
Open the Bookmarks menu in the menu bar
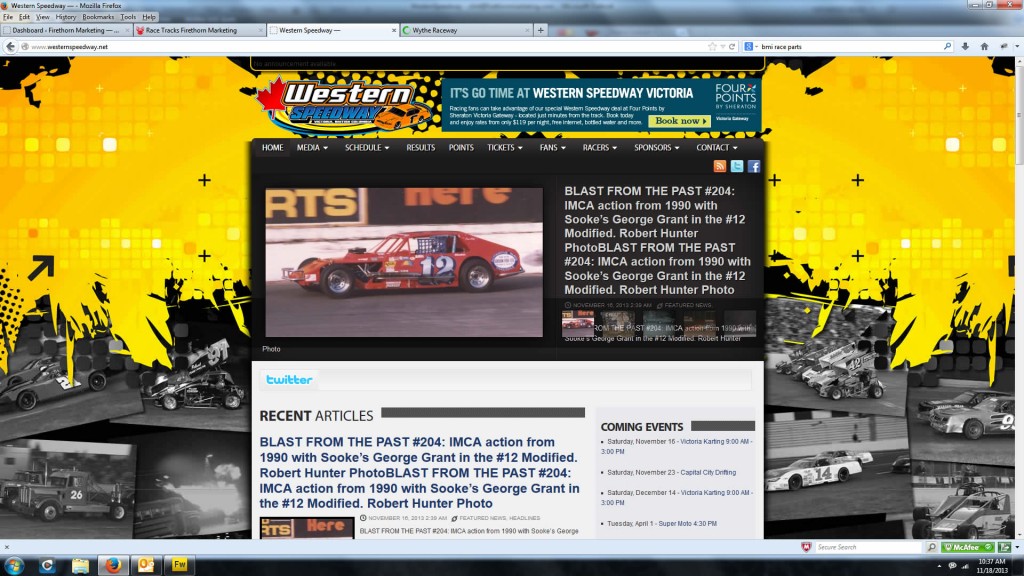pos(98,17)
